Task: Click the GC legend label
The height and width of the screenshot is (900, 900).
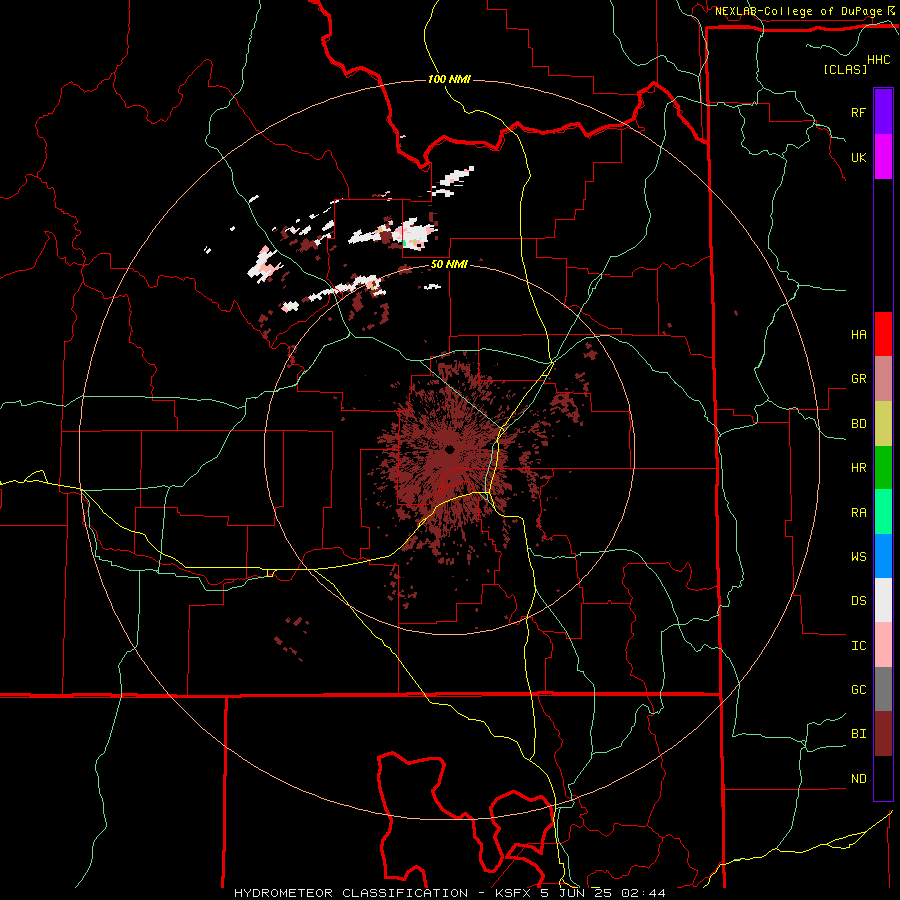Action: pos(858,690)
